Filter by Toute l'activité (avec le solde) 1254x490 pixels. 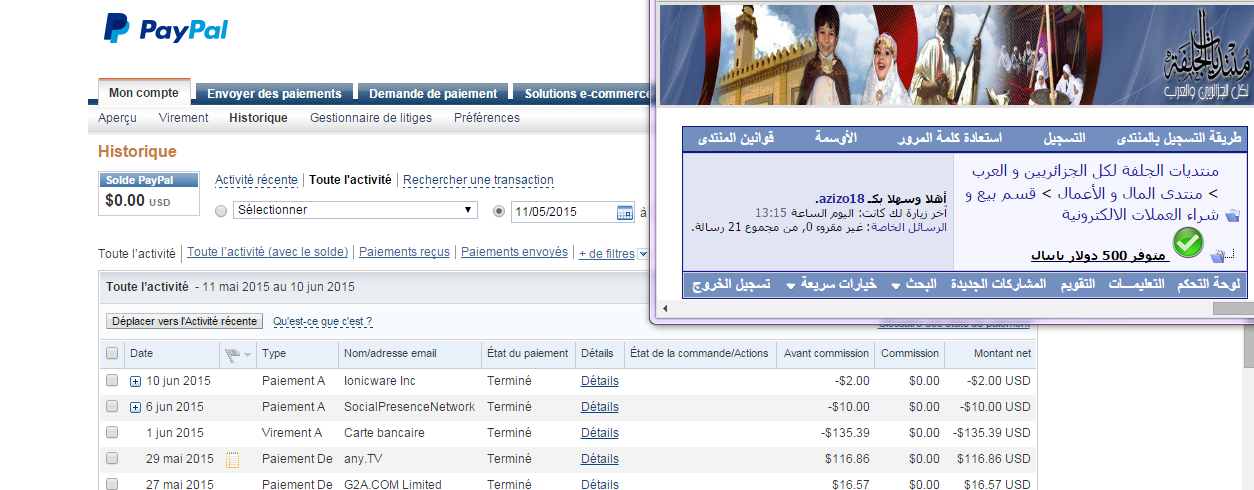pos(268,253)
